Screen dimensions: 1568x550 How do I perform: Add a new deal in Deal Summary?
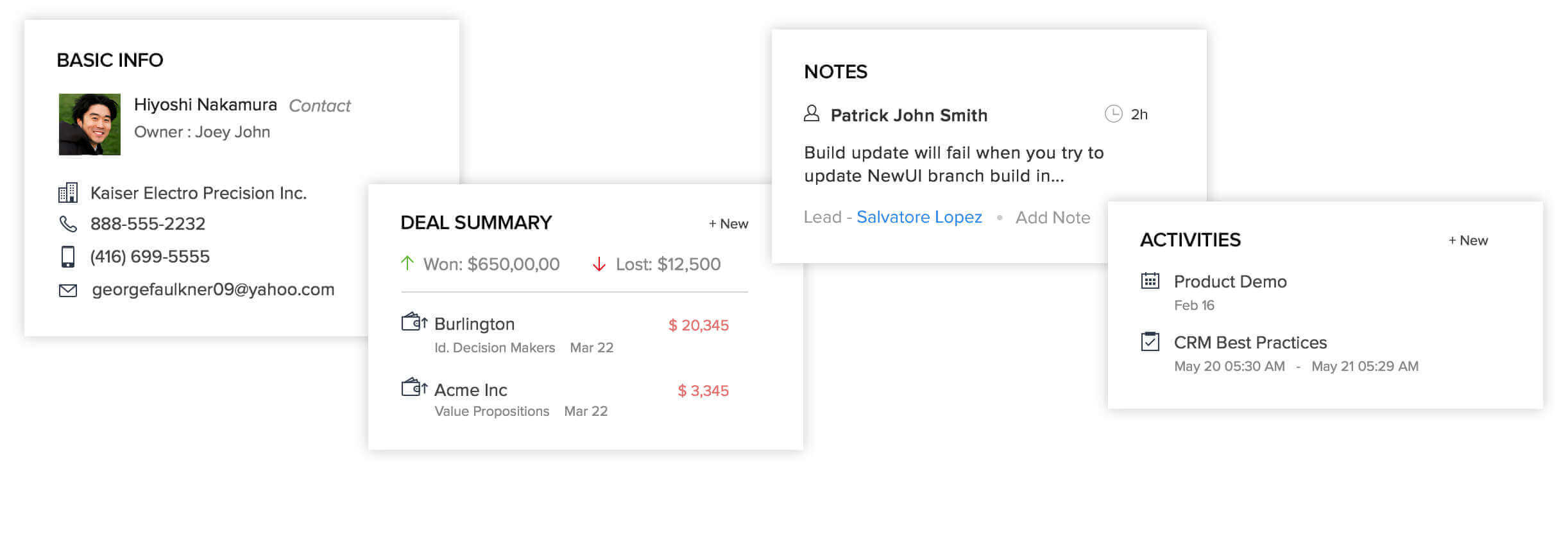point(728,224)
